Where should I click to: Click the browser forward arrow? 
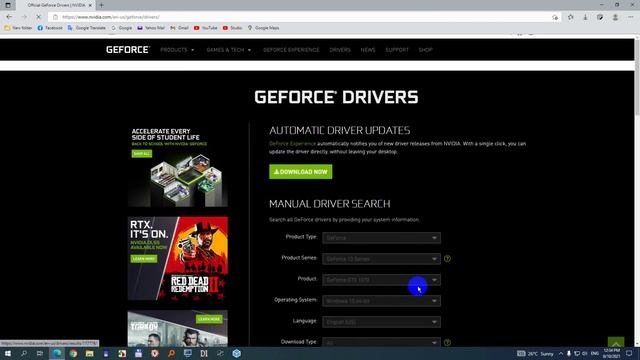24,17
